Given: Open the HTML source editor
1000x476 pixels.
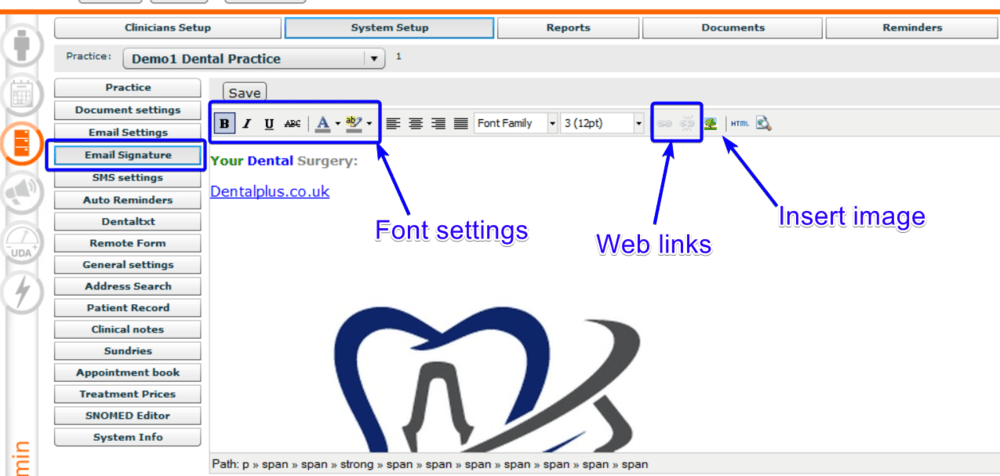Looking at the screenshot, I should click(x=739, y=123).
